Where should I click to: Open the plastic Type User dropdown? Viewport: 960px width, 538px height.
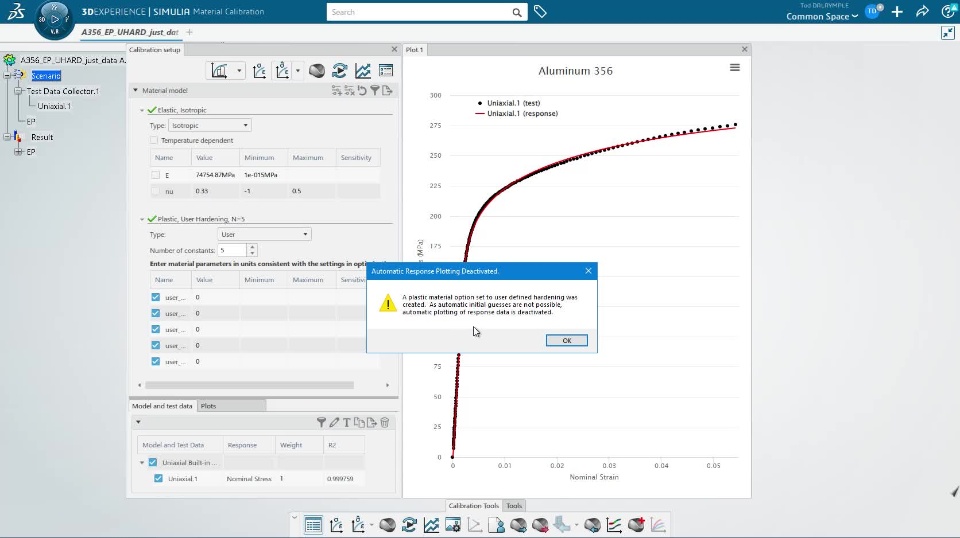pyautogui.click(x=264, y=234)
